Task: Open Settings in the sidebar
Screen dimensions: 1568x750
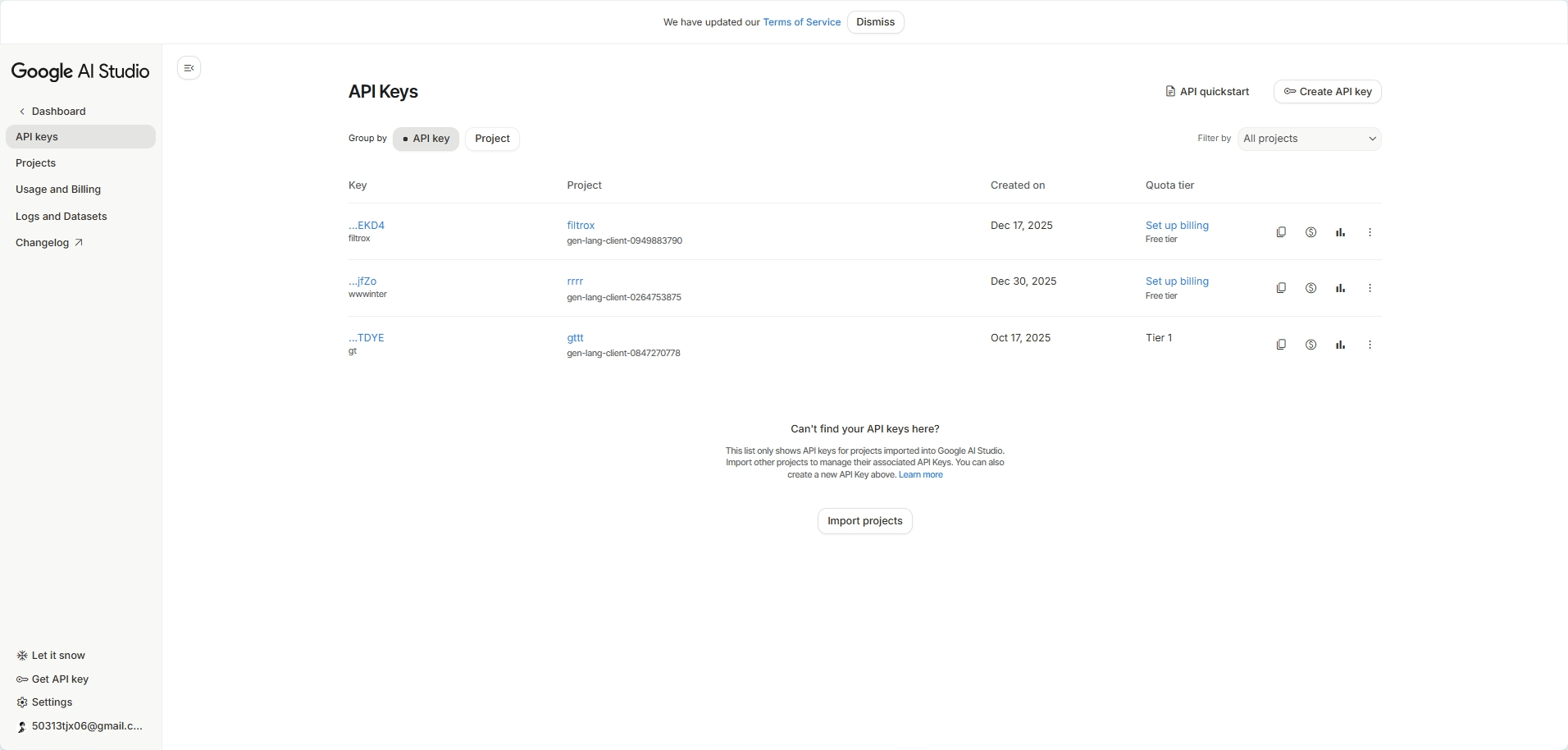Action: [x=44, y=702]
